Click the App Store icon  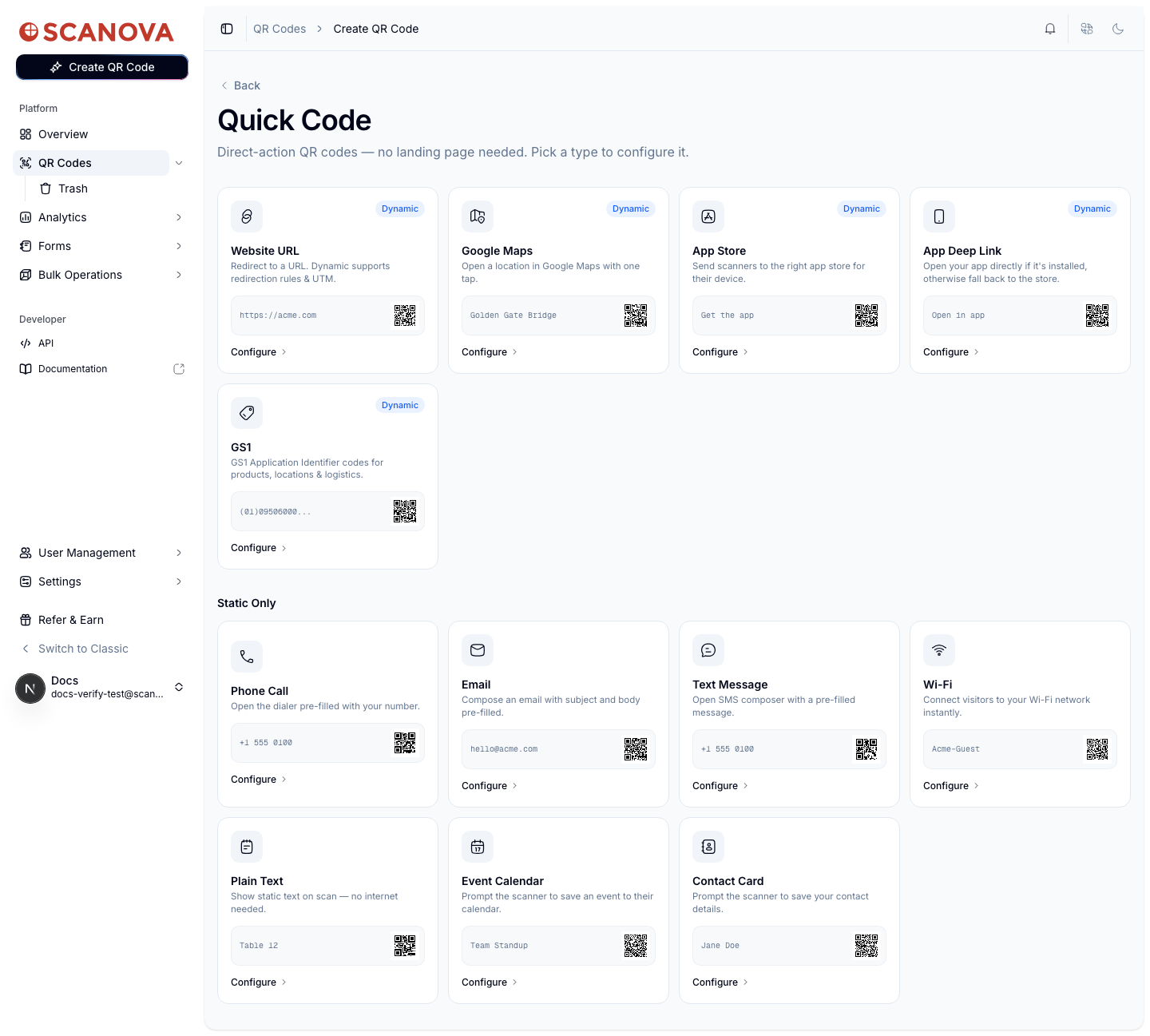click(708, 216)
